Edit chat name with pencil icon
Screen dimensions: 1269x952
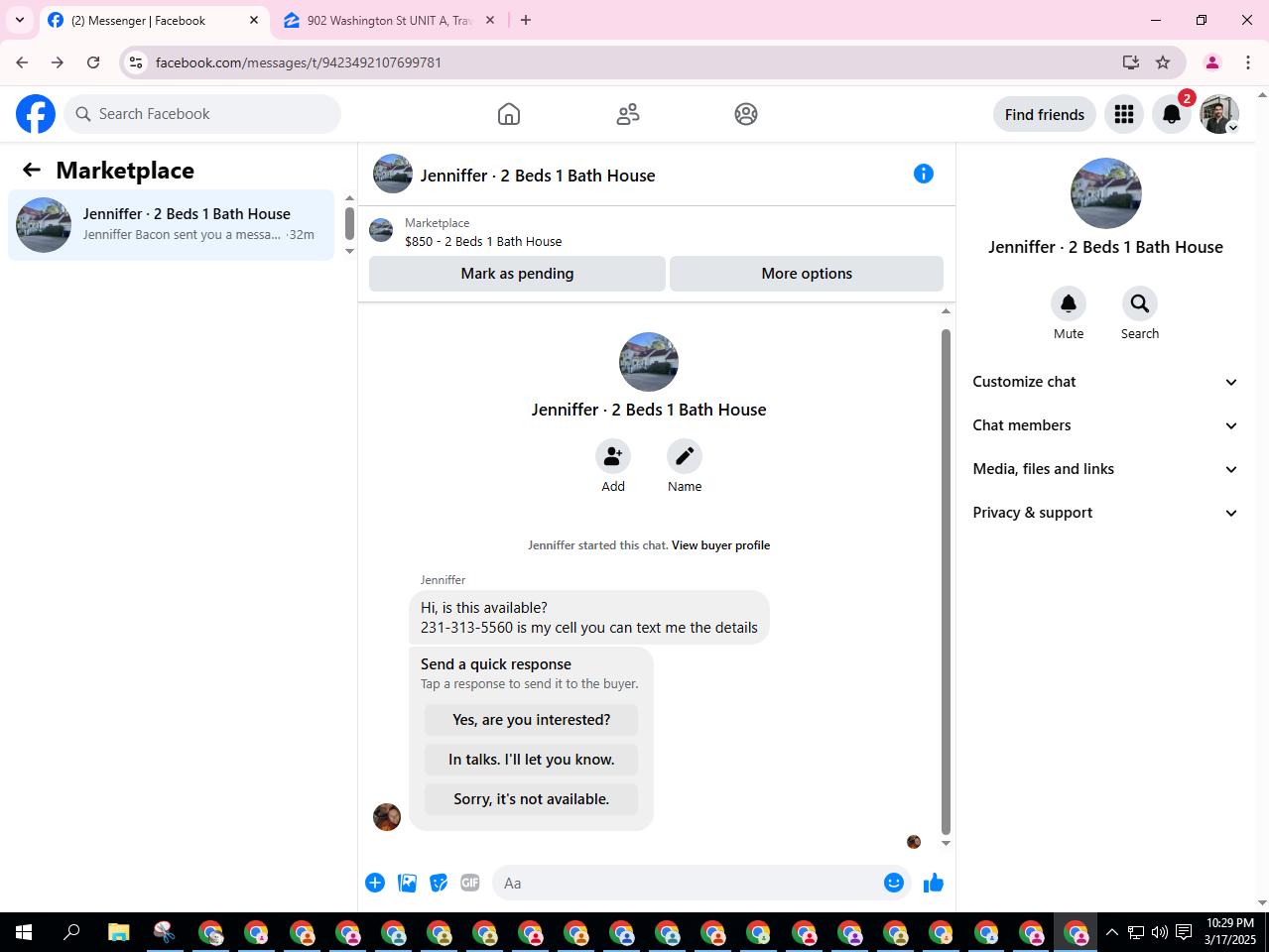click(x=685, y=456)
